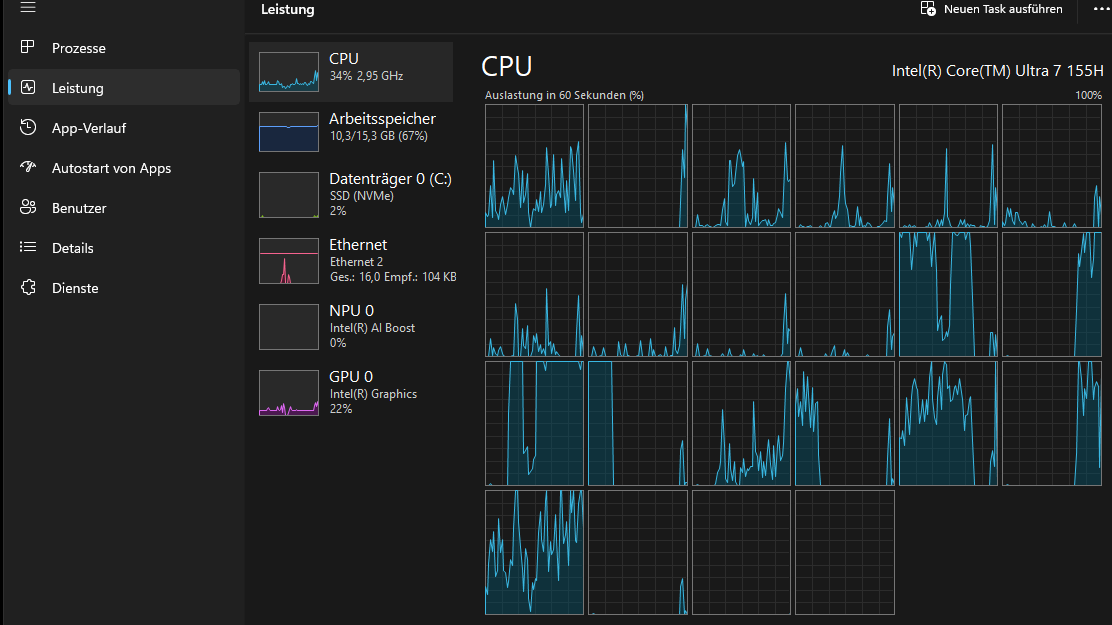Click the GPU 22% usage value
This screenshot has width=1112, height=625.
[x=340, y=409]
